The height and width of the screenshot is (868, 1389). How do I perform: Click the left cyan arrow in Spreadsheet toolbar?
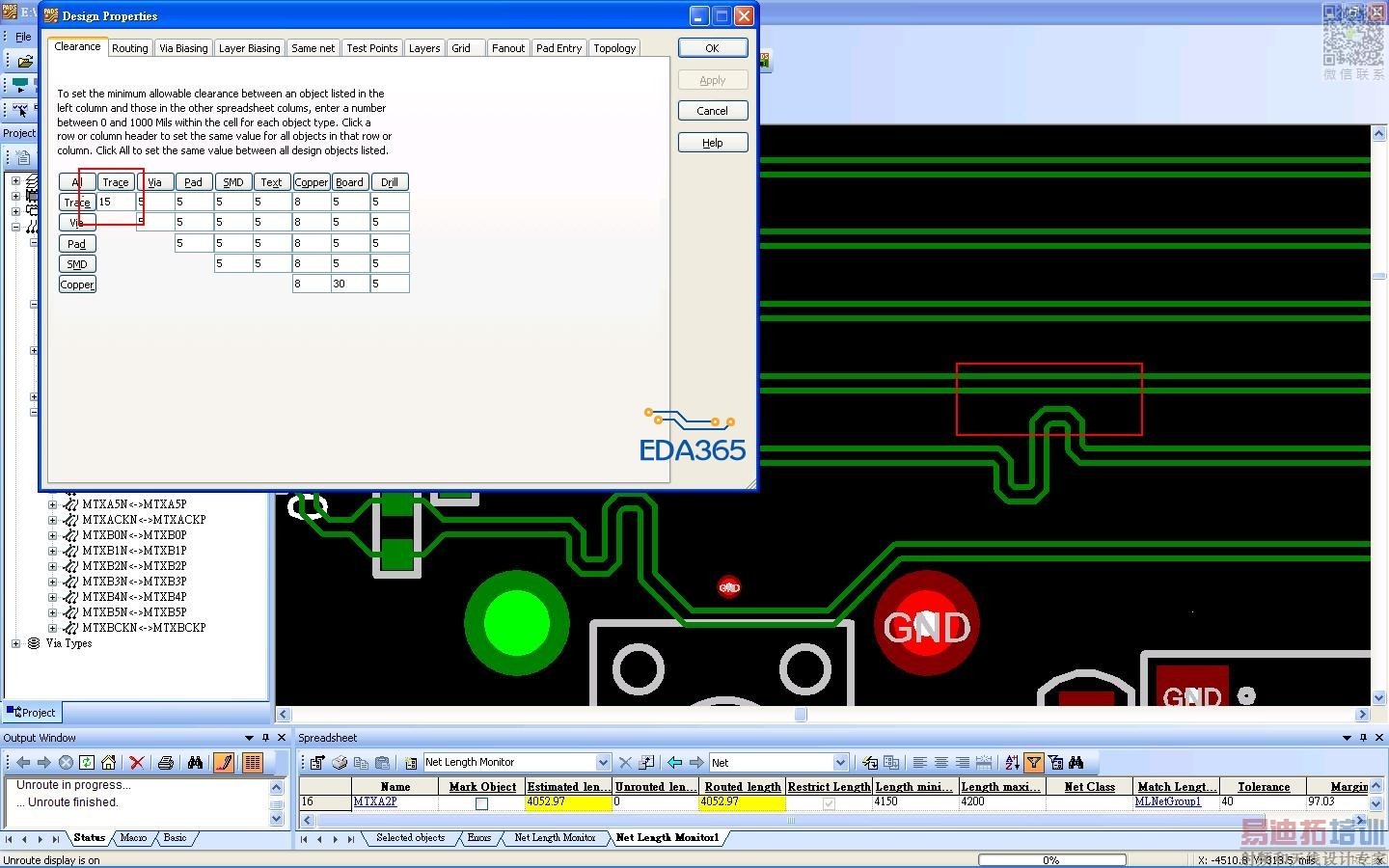(674, 763)
